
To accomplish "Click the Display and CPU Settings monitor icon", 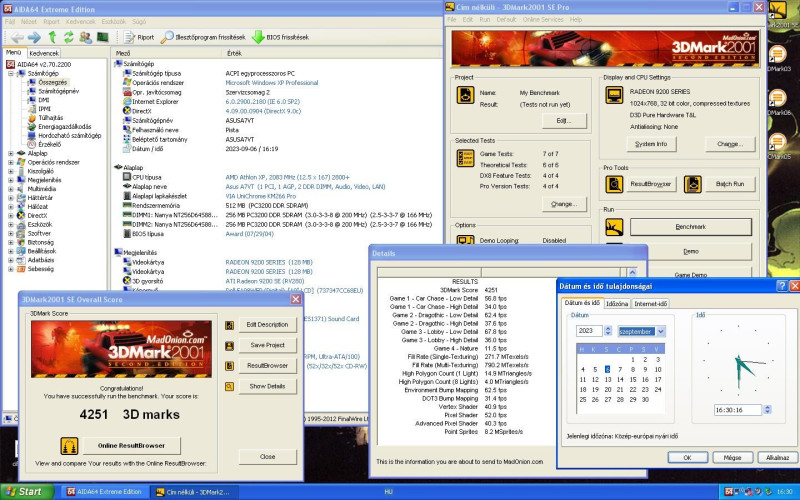I will pos(614,95).
